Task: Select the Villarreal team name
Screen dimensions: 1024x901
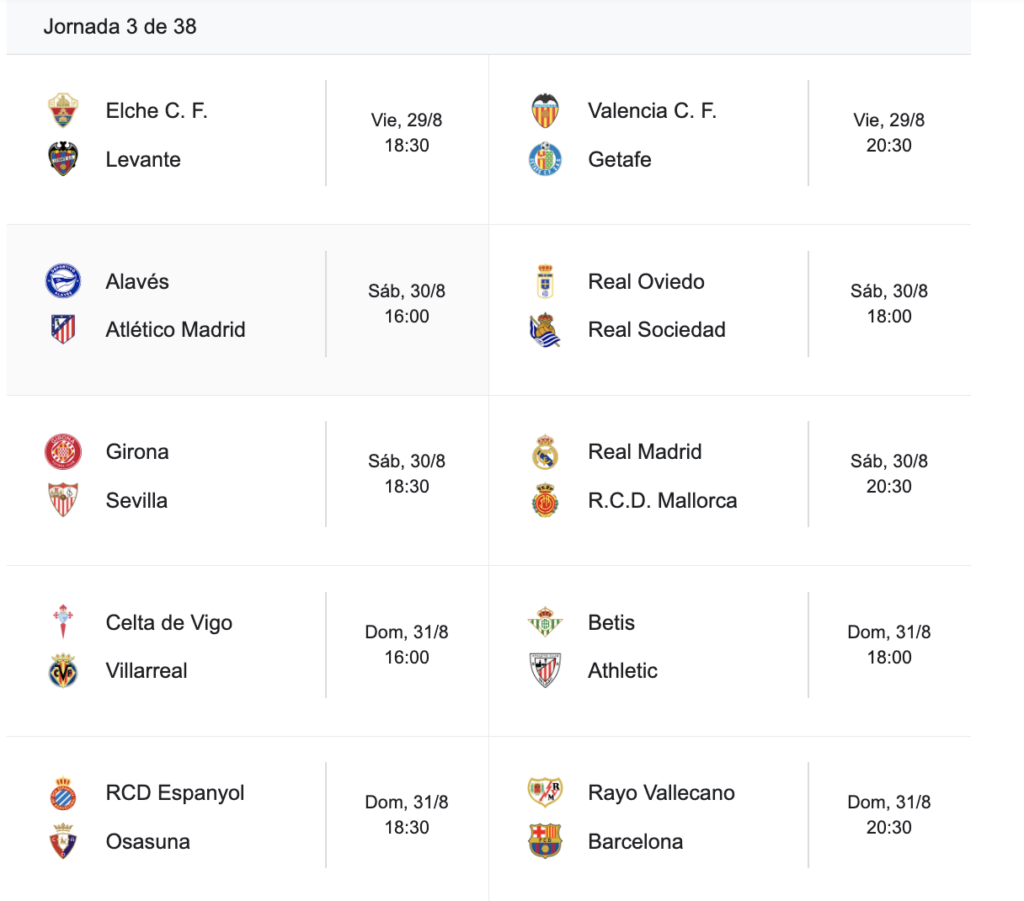Action: pyautogui.click(x=146, y=671)
